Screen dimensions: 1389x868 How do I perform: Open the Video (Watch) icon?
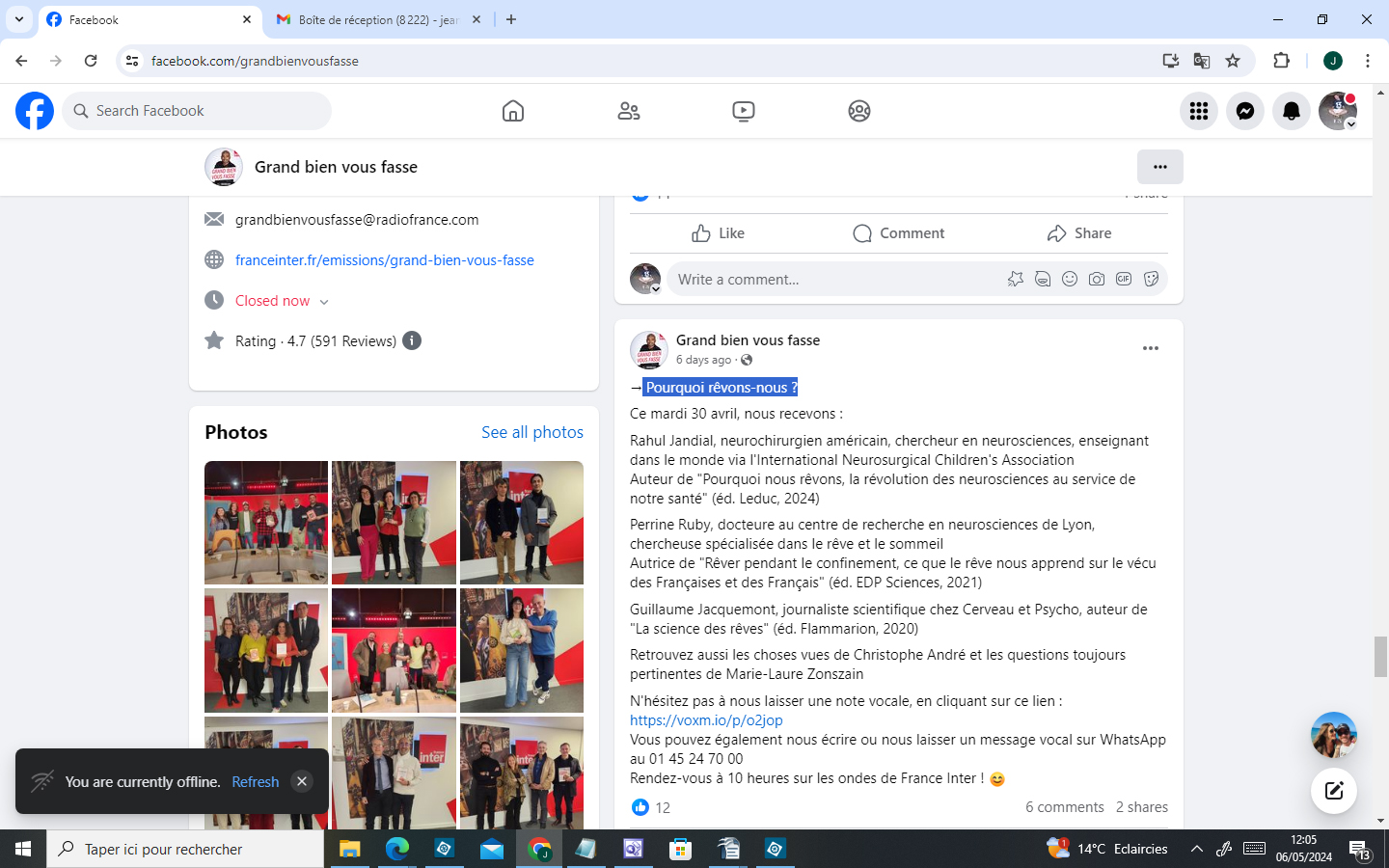tap(744, 111)
